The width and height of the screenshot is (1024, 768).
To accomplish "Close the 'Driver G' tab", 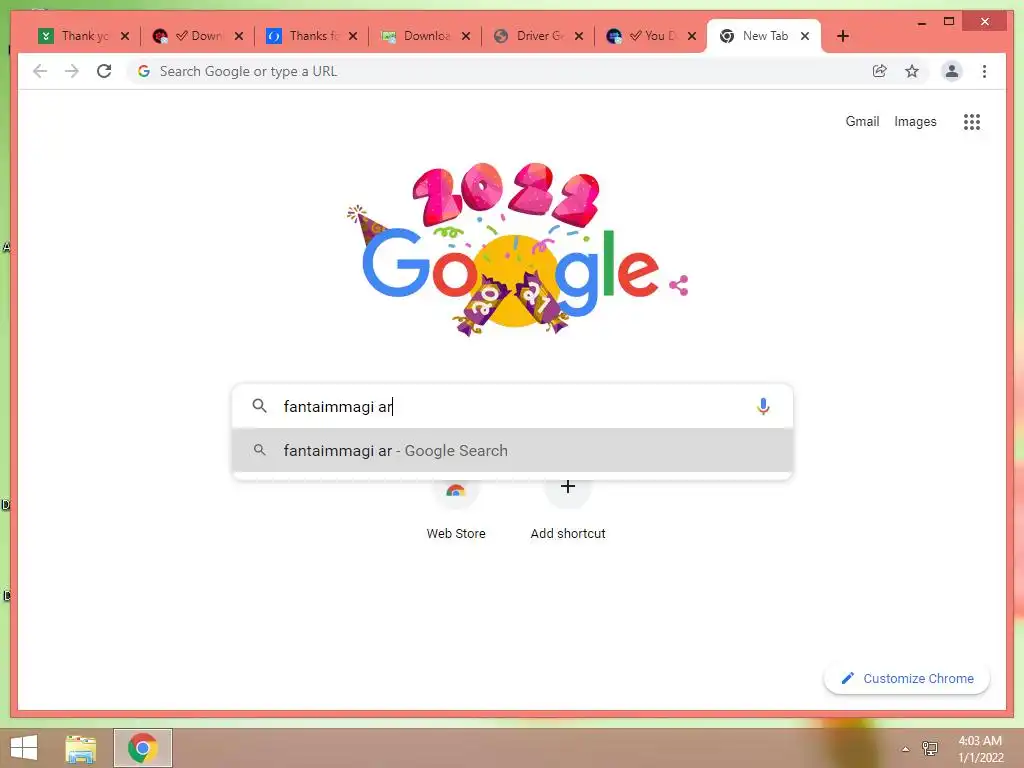I will click(579, 36).
